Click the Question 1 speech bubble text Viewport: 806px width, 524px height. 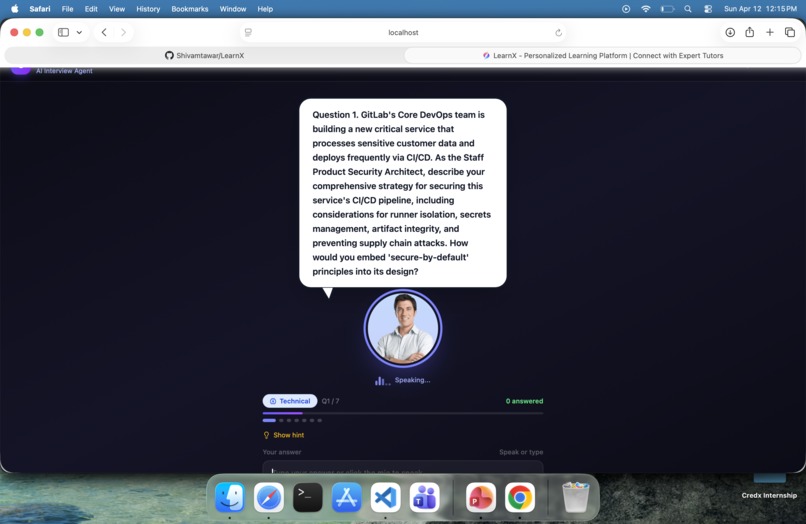tap(402, 193)
